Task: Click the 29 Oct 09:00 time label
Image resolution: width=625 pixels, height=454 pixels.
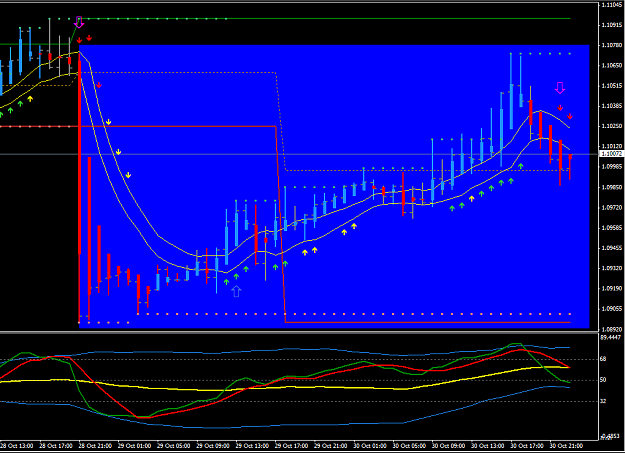Action: tap(213, 446)
